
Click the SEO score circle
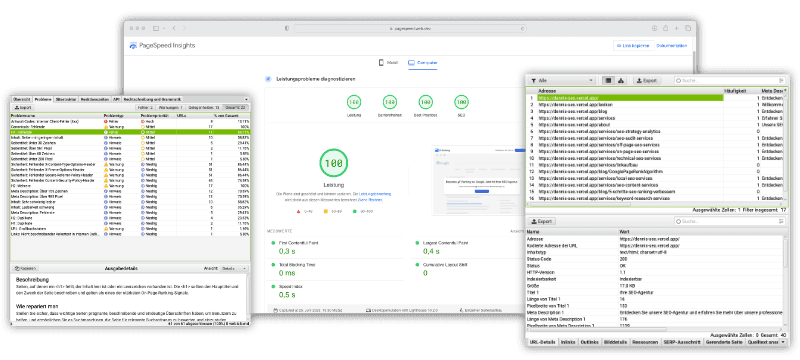pyautogui.click(x=461, y=102)
